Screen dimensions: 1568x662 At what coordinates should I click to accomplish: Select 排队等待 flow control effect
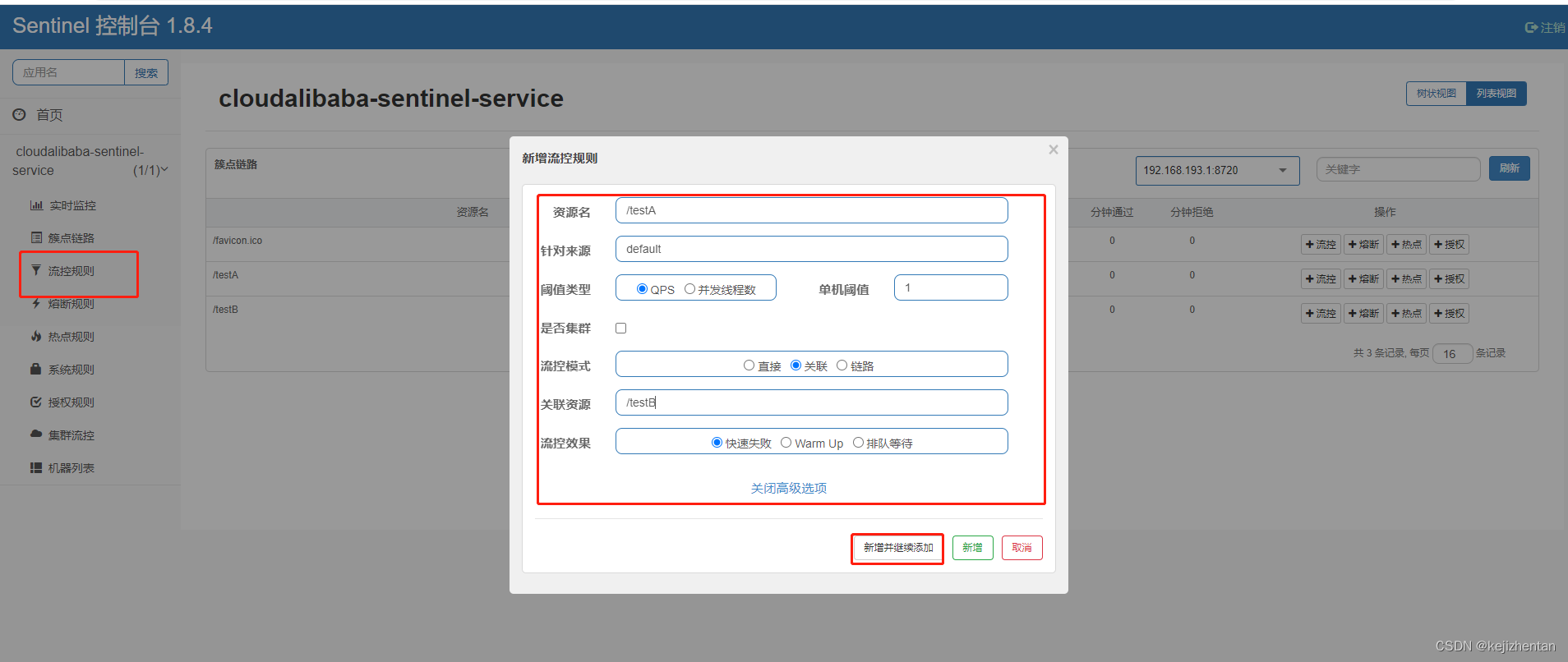click(x=858, y=443)
